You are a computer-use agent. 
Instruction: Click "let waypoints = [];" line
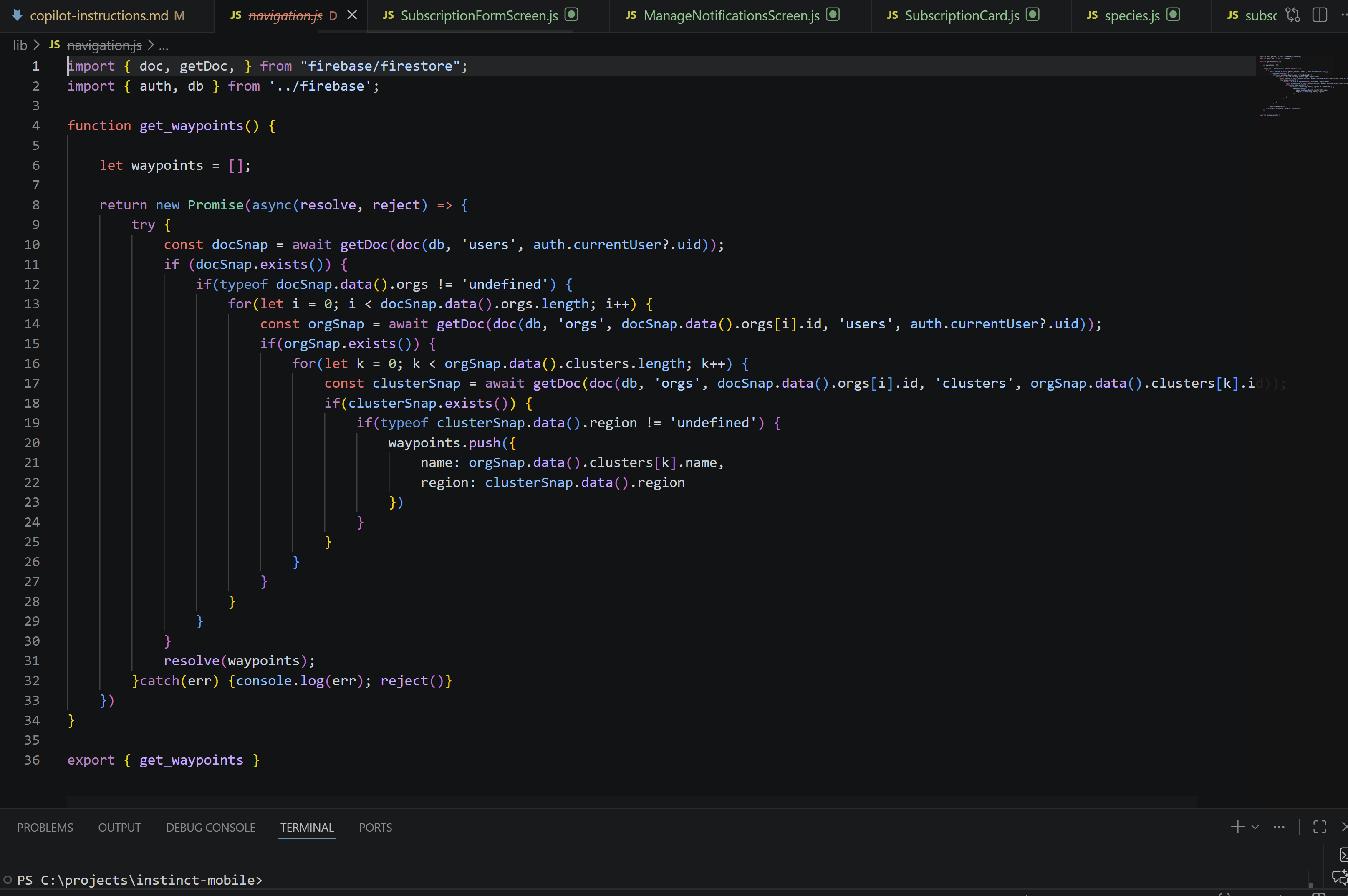click(x=175, y=165)
